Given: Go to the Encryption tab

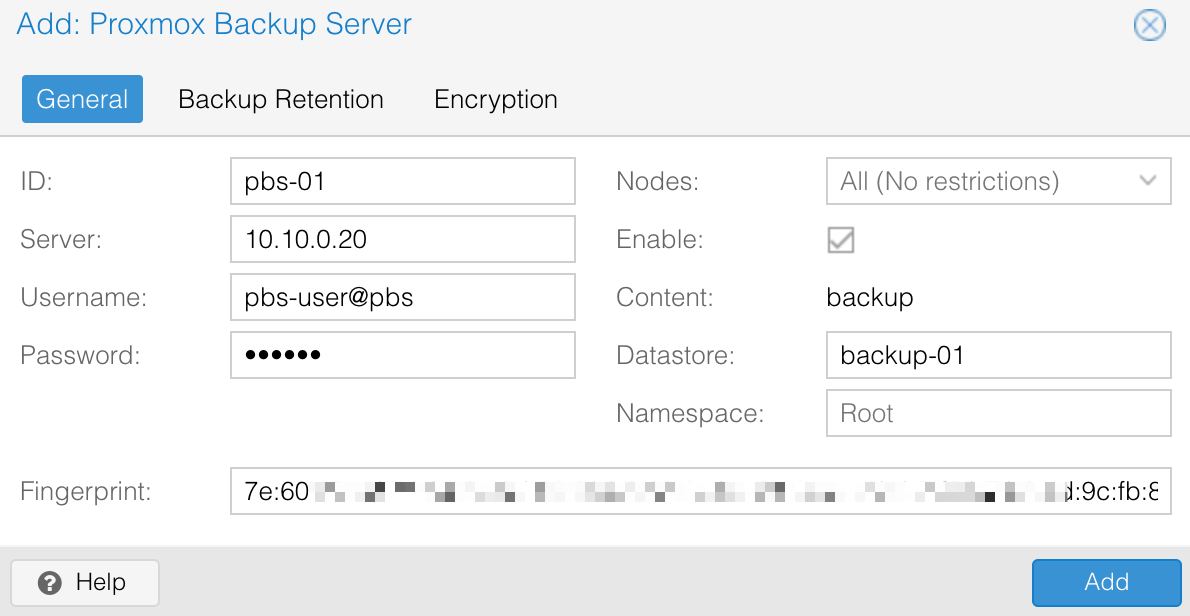Looking at the screenshot, I should tap(496, 99).
